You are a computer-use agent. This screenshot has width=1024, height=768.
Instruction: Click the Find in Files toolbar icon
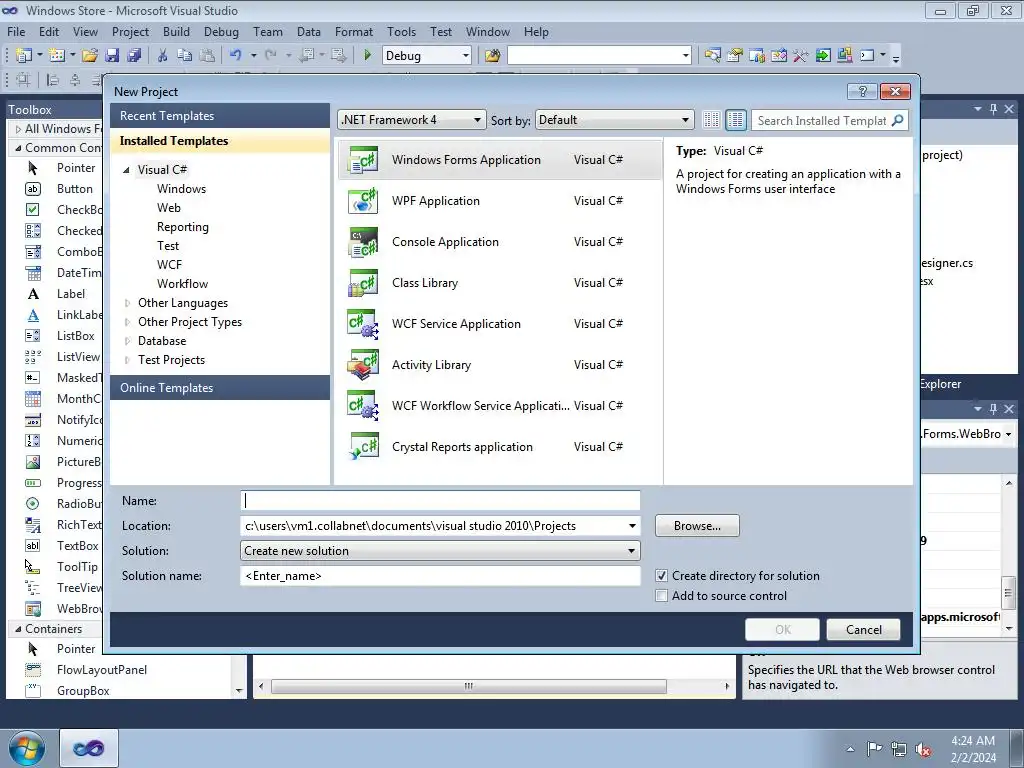point(492,56)
